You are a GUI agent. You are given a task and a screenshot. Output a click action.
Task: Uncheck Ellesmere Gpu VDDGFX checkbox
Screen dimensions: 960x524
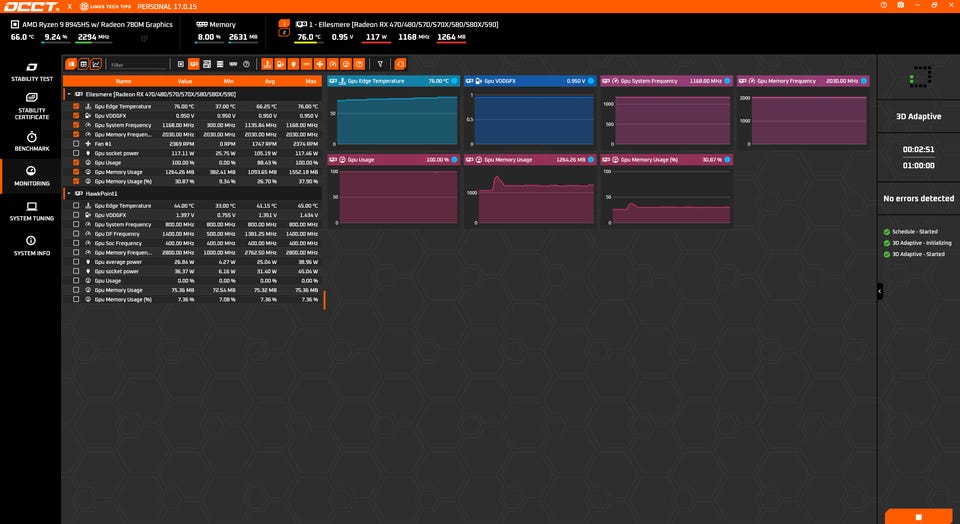click(x=76, y=116)
